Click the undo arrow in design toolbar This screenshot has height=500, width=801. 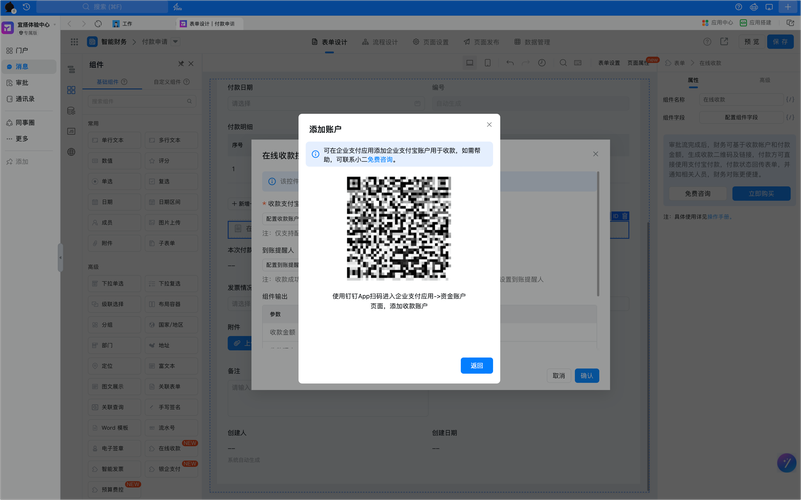[509, 63]
